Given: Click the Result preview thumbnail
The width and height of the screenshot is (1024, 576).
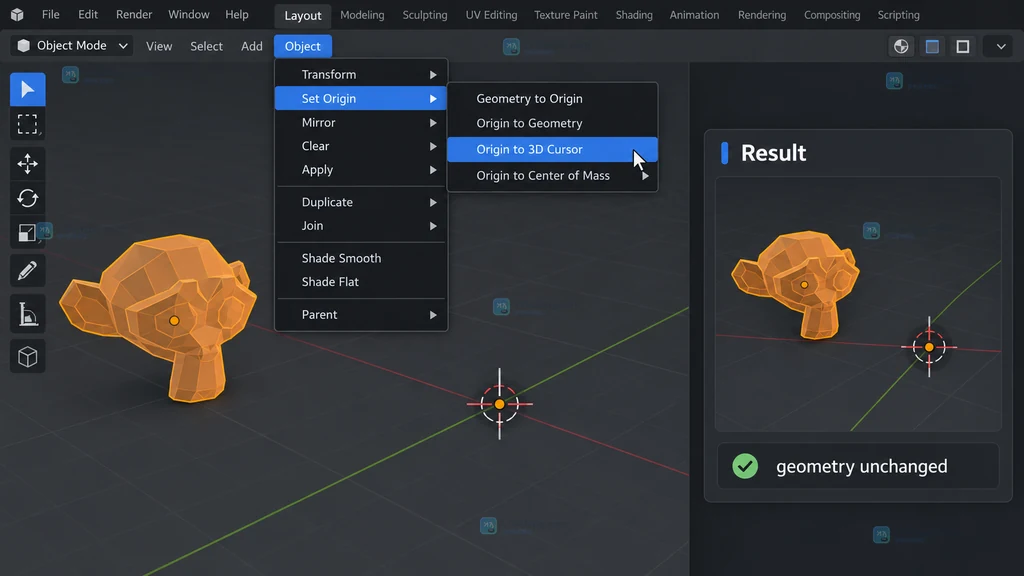Looking at the screenshot, I should tap(858, 304).
